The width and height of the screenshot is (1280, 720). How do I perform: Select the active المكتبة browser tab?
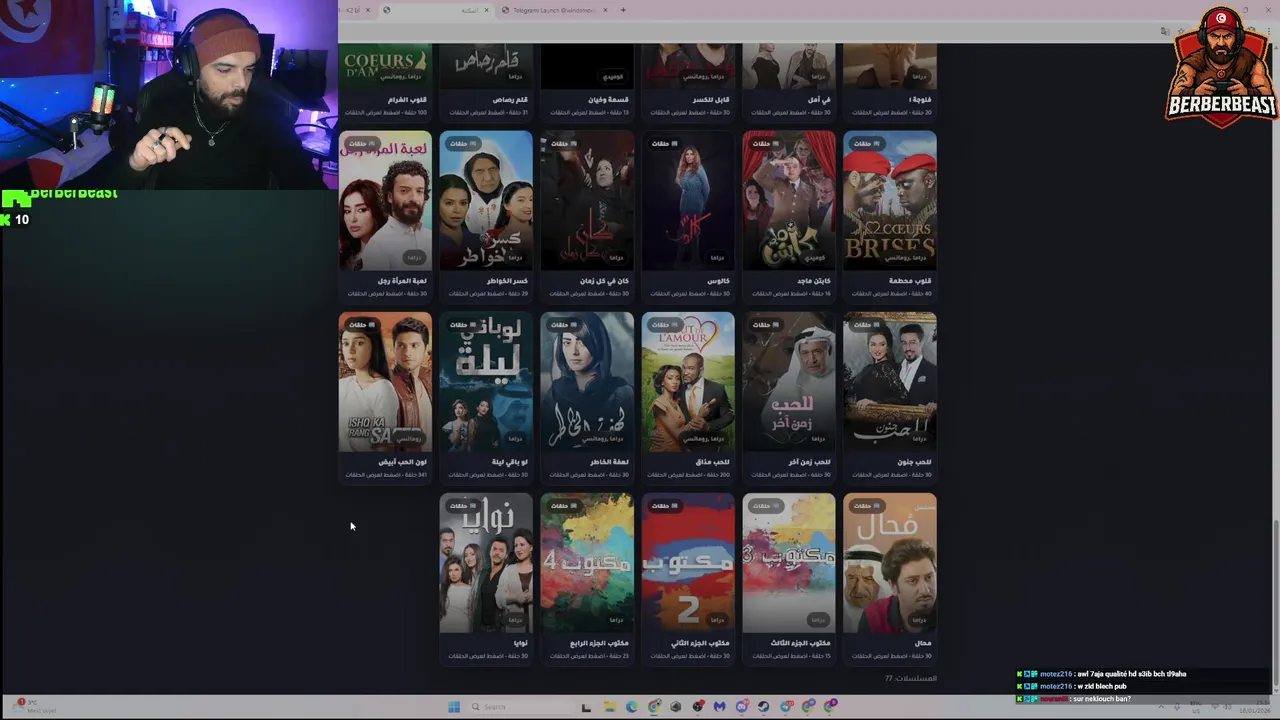click(437, 10)
